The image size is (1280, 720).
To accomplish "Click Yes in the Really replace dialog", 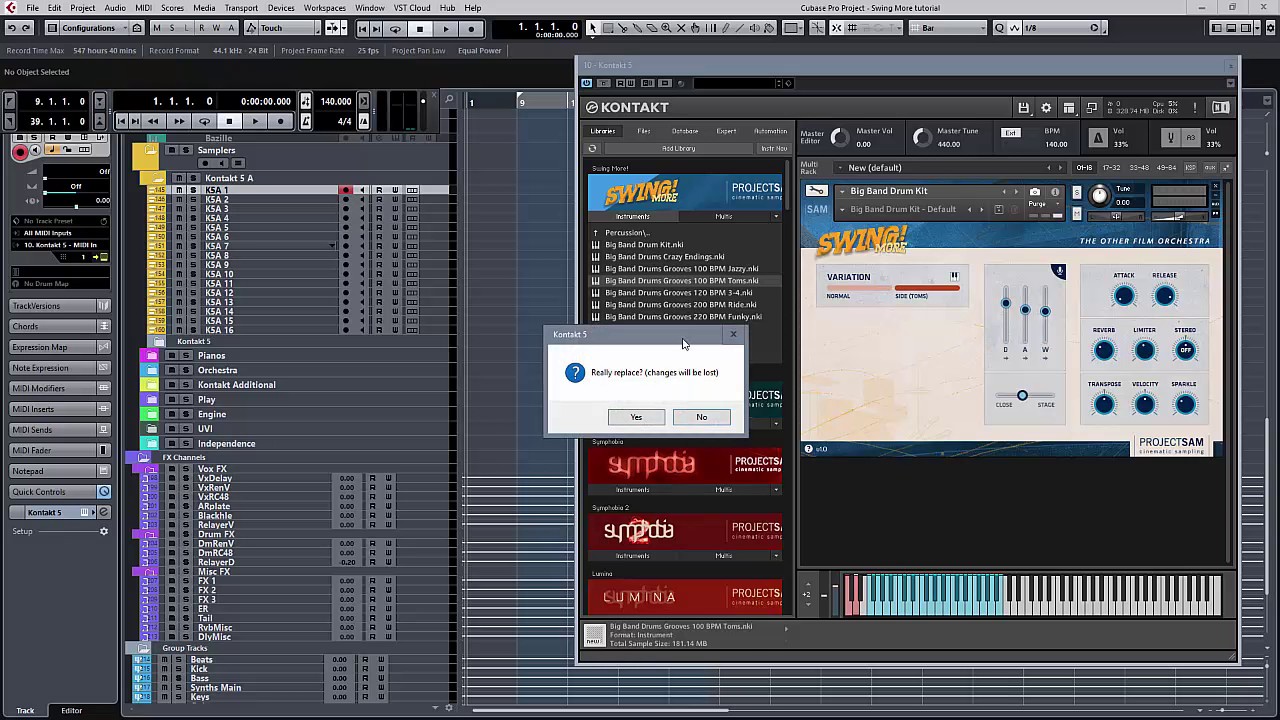I will click(x=636, y=417).
